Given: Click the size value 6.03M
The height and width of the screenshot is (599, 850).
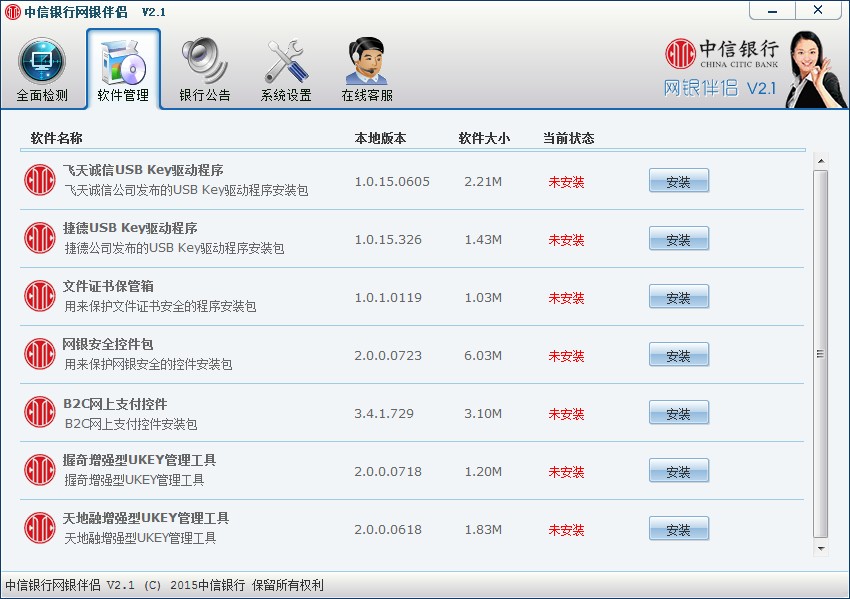Looking at the screenshot, I should tap(483, 356).
